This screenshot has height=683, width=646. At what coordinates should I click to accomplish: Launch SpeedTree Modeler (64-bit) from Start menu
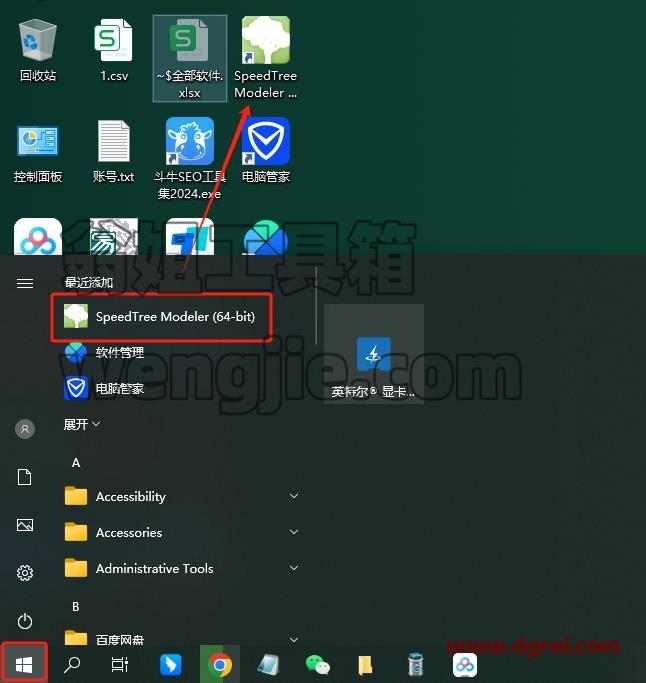(x=162, y=317)
